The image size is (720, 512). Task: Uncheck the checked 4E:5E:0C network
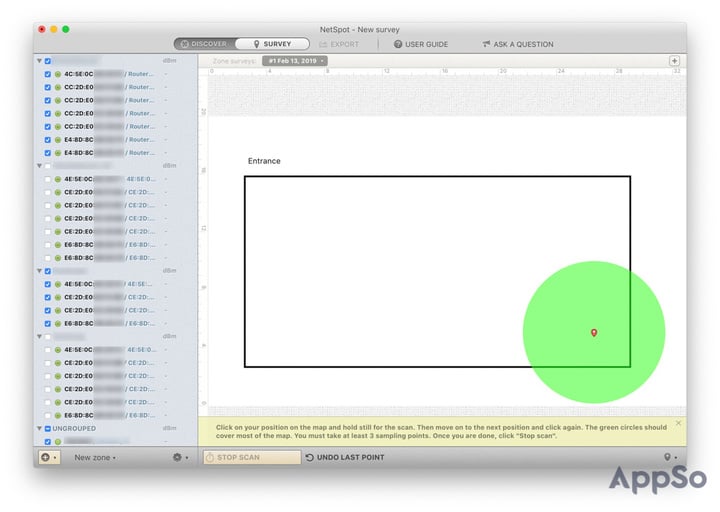(x=48, y=284)
